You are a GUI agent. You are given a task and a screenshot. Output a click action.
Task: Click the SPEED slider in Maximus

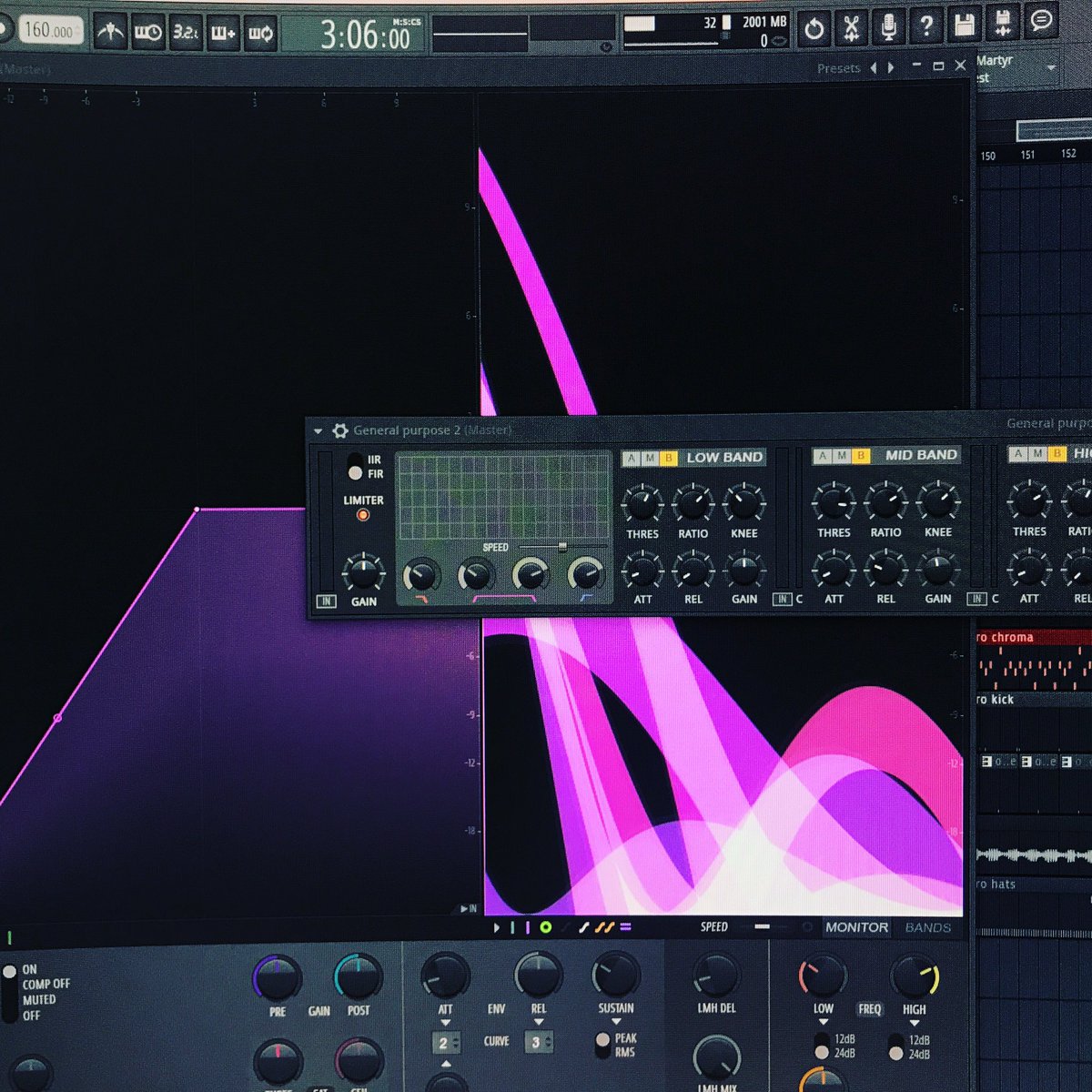pyautogui.click(x=763, y=926)
